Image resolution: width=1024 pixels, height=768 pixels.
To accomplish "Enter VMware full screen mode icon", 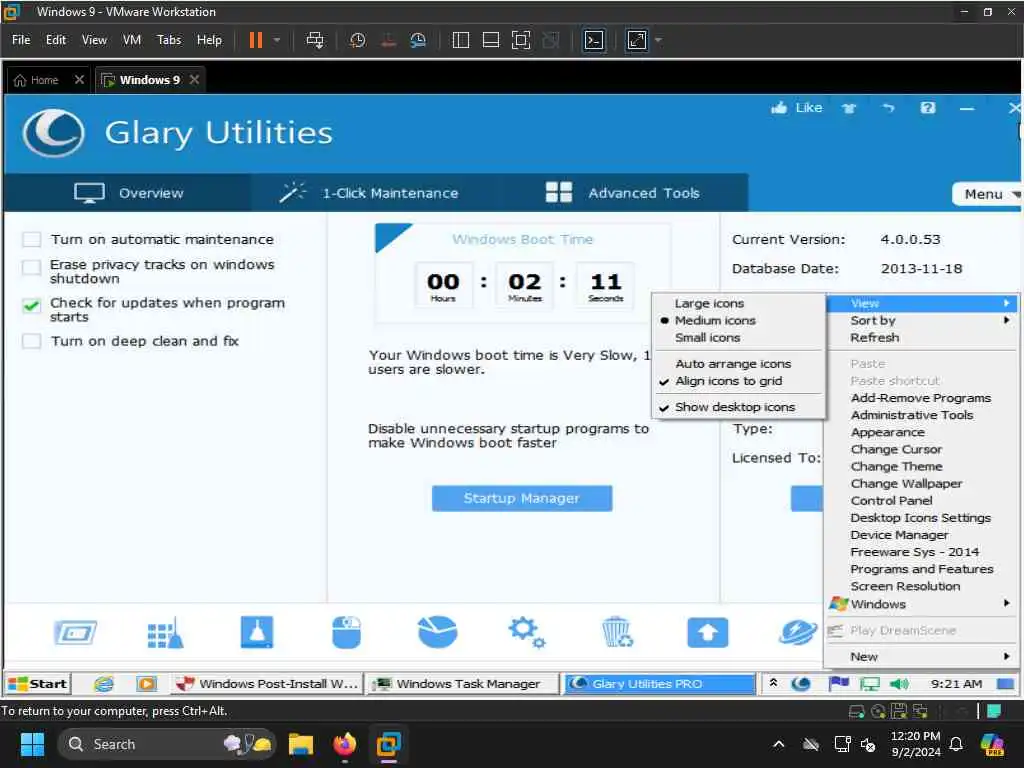I will pos(520,40).
